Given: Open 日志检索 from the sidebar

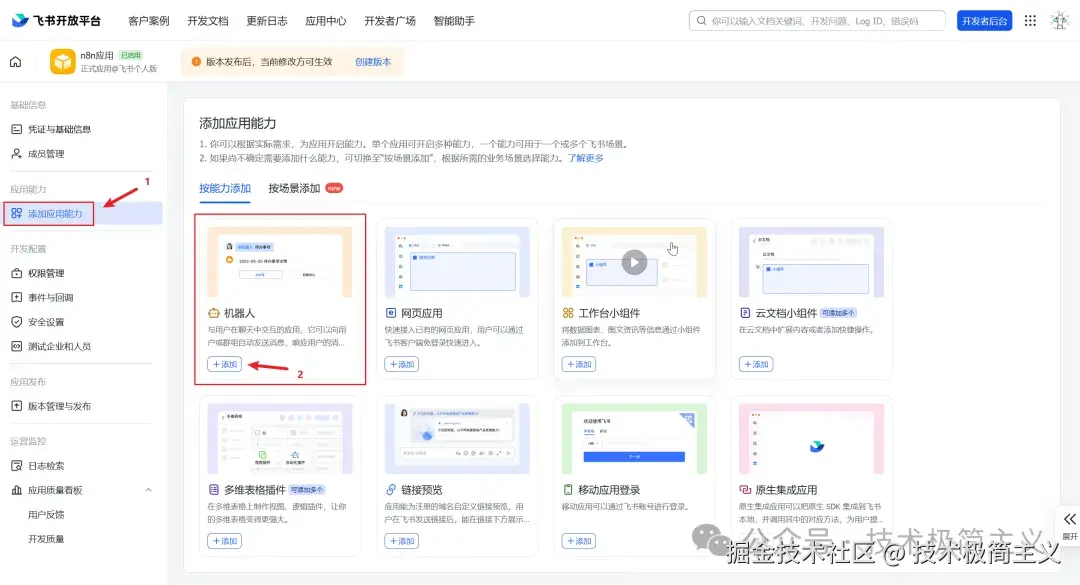Looking at the screenshot, I should point(45,466).
